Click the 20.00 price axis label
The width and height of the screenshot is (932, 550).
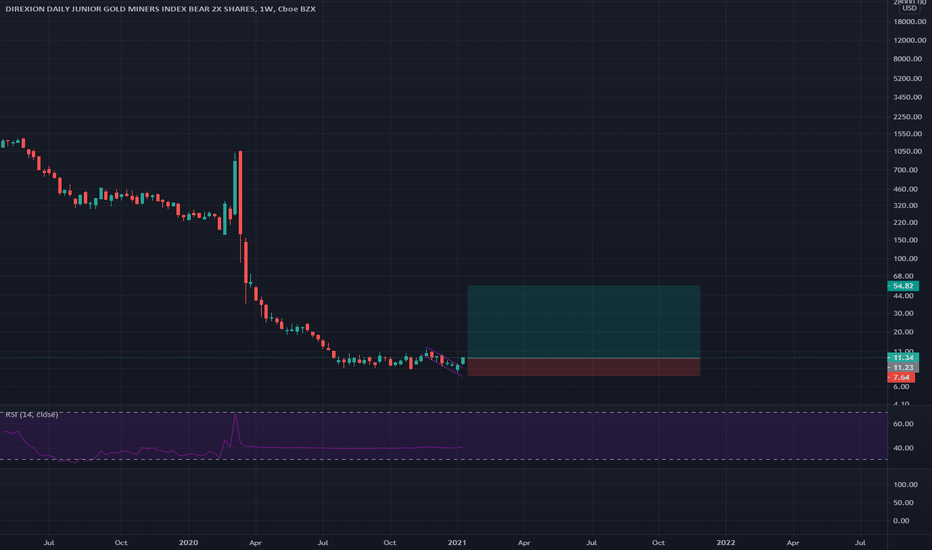tap(903, 332)
